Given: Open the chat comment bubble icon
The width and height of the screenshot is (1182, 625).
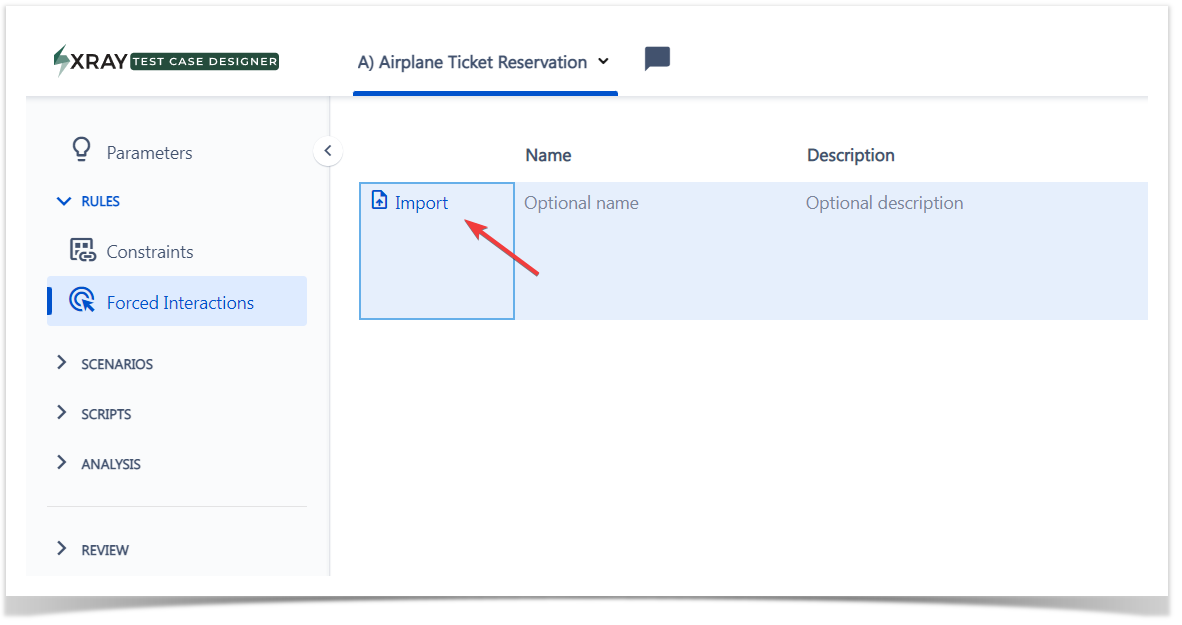Looking at the screenshot, I should click(x=657, y=59).
